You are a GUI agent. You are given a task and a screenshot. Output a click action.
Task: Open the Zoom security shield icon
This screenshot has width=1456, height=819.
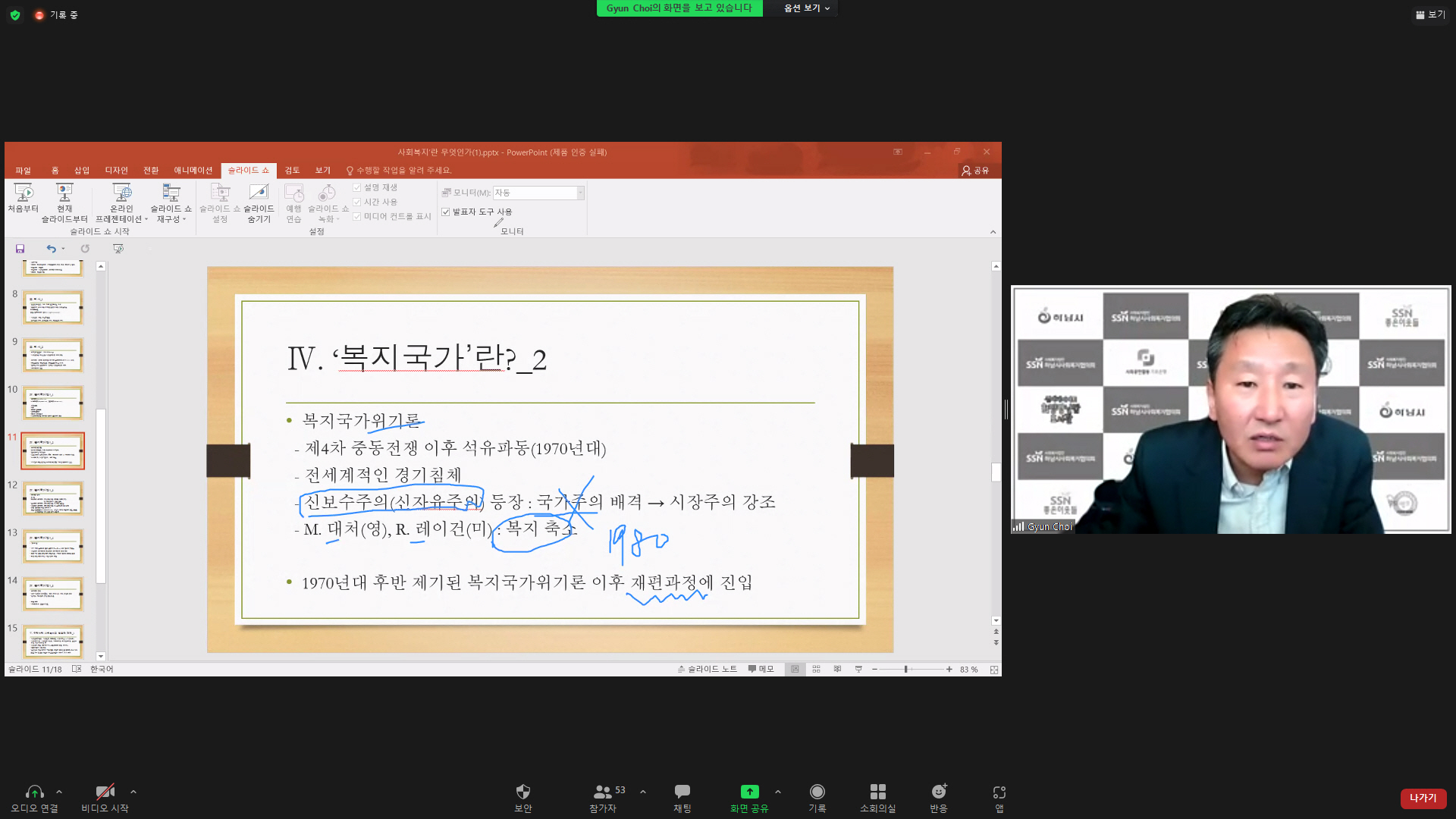click(522, 792)
